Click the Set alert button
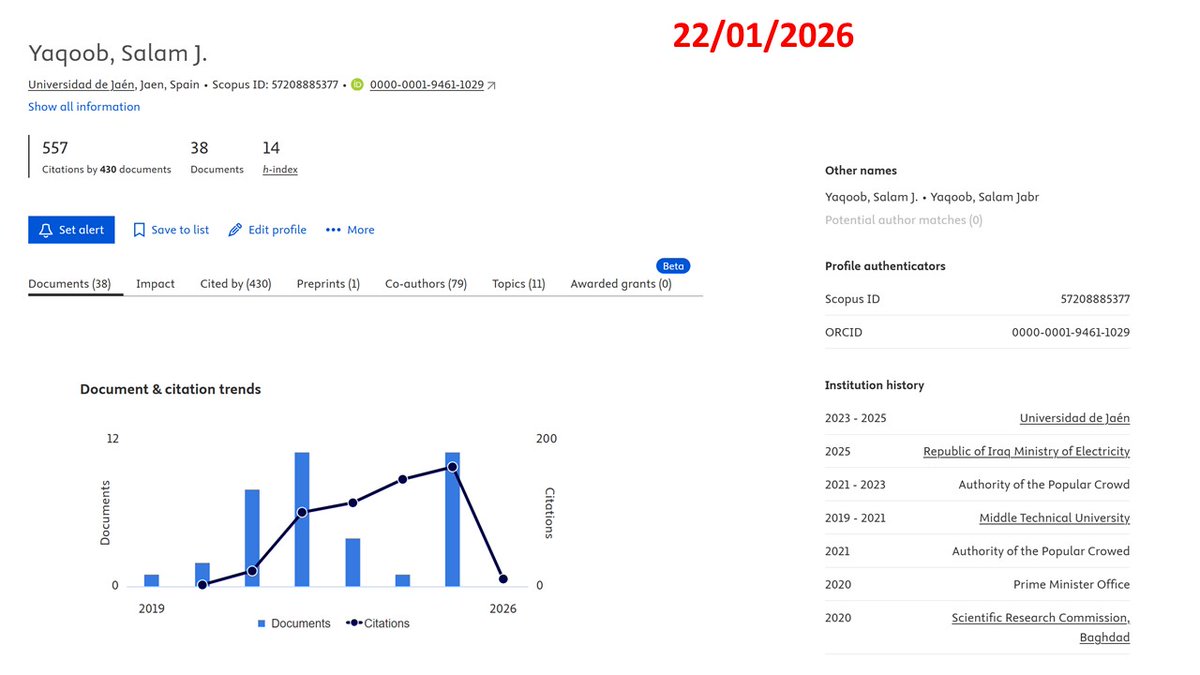Image resolution: width=1200 pixels, height=675 pixels. pos(72,230)
